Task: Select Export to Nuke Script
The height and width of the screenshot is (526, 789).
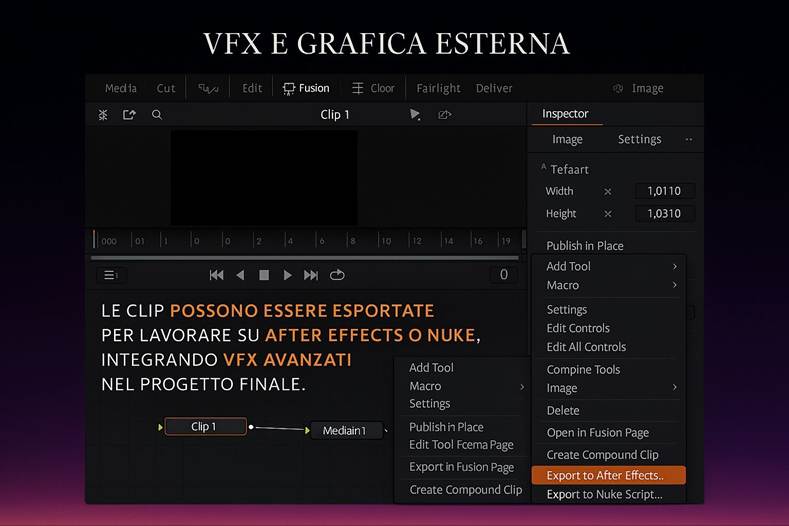Action: pos(604,494)
